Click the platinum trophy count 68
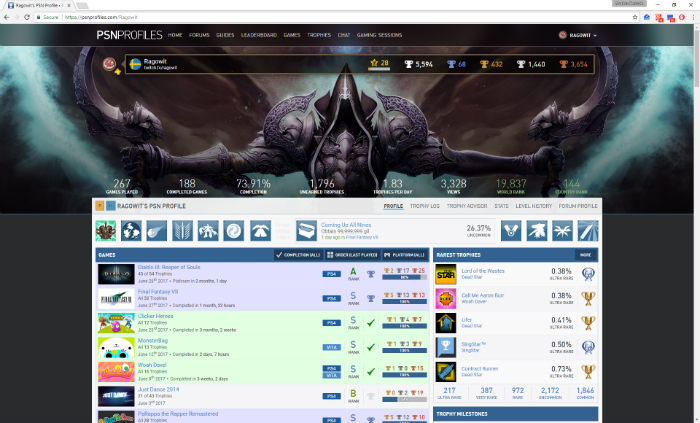 tap(456, 64)
